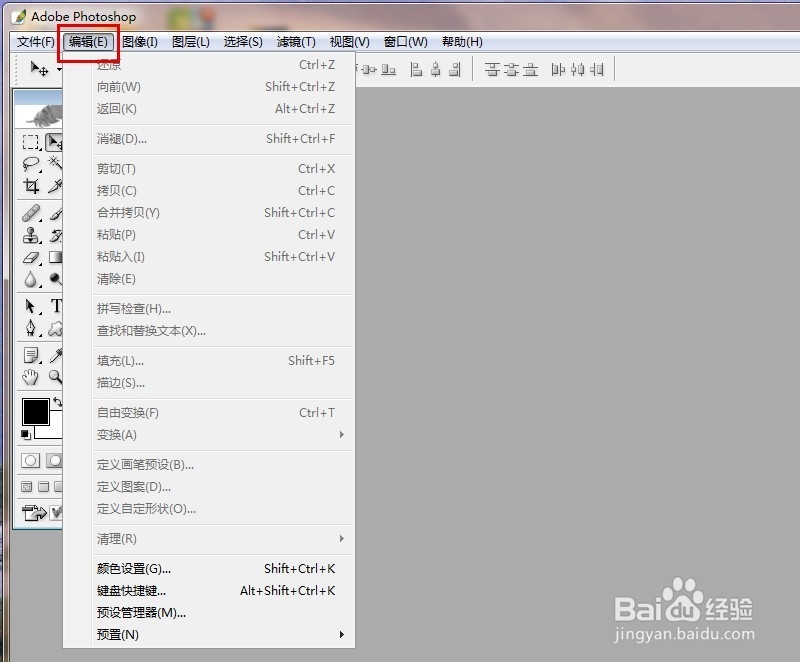Select the Healing Brush tool
Image resolution: width=800 pixels, height=662 pixels.
coord(31,213)
